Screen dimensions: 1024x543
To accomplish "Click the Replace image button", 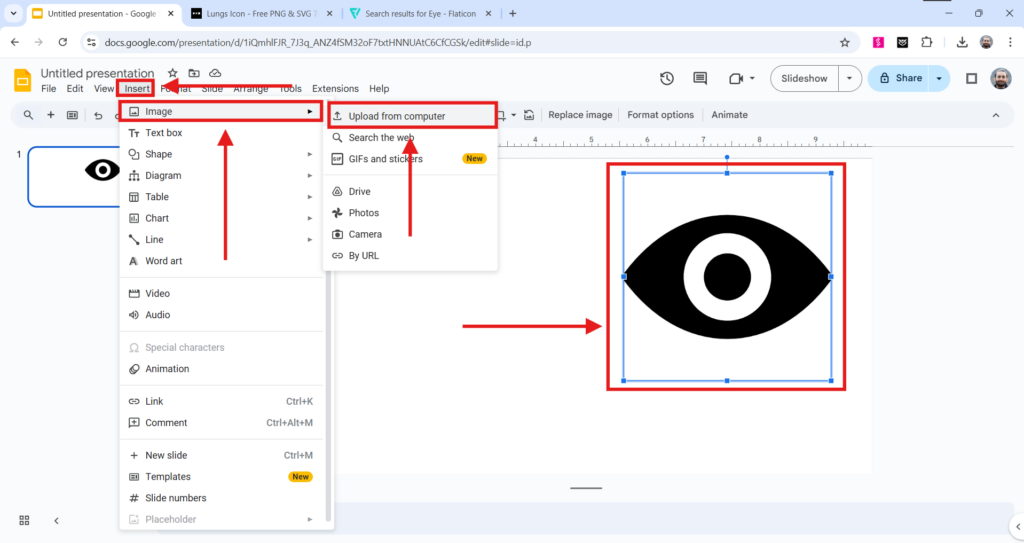I will point(580,115).
